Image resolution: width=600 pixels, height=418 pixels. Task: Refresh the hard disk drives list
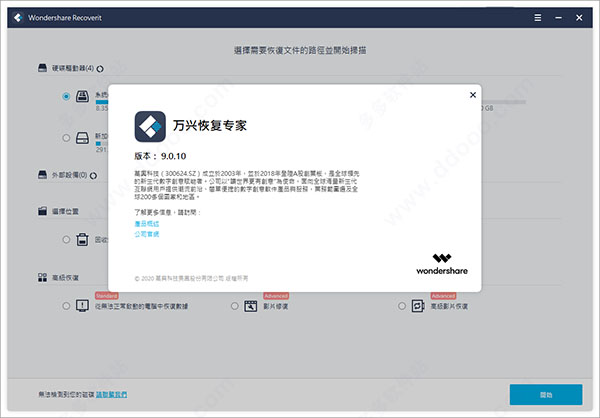pos(100,69)
